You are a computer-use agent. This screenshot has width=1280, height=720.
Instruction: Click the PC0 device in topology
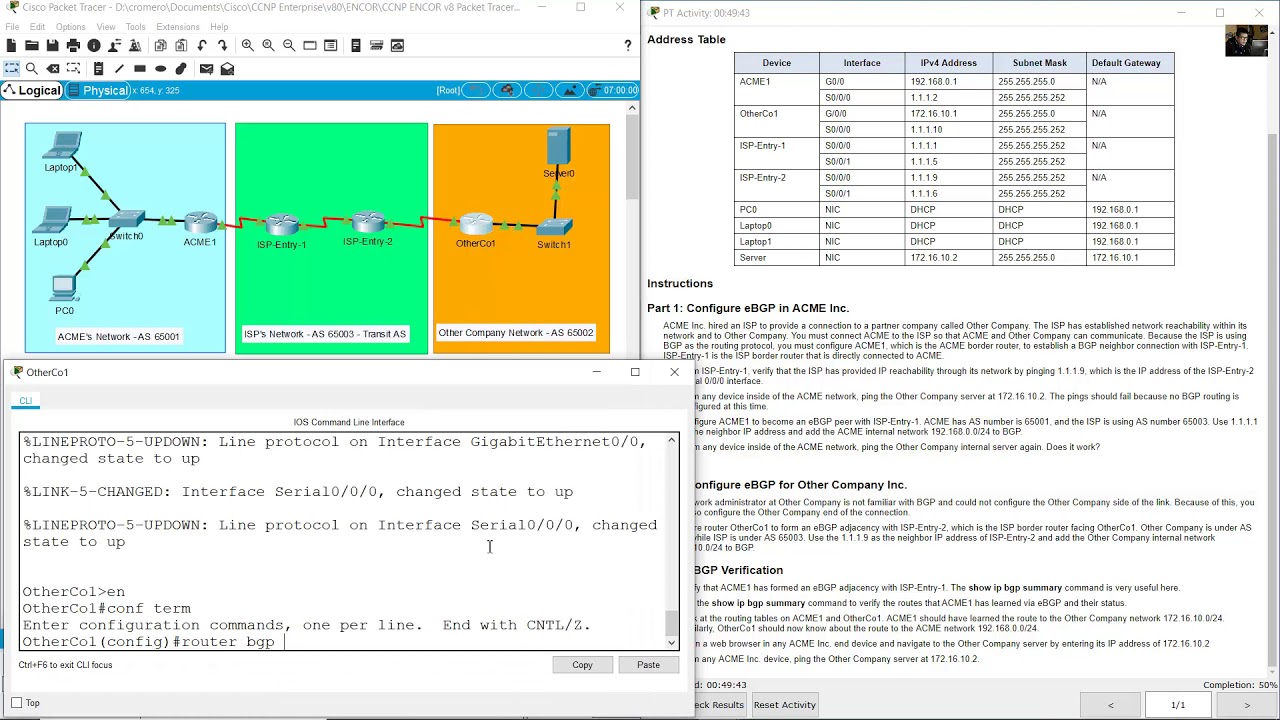tap(63, 289)
